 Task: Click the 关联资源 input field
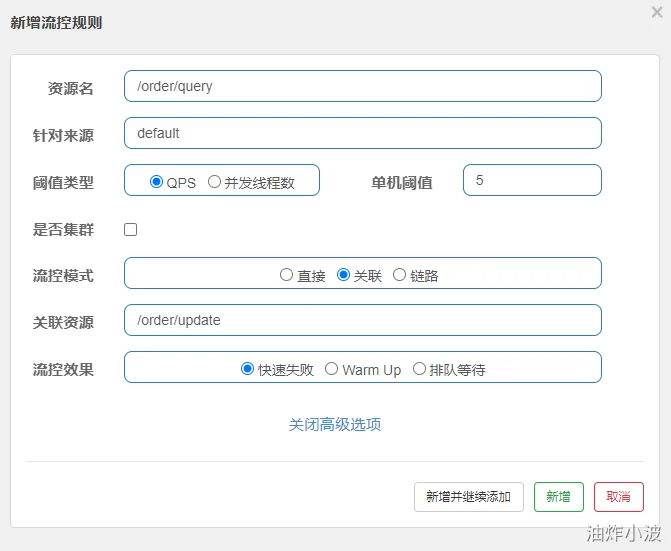click(x=362, y=320)
